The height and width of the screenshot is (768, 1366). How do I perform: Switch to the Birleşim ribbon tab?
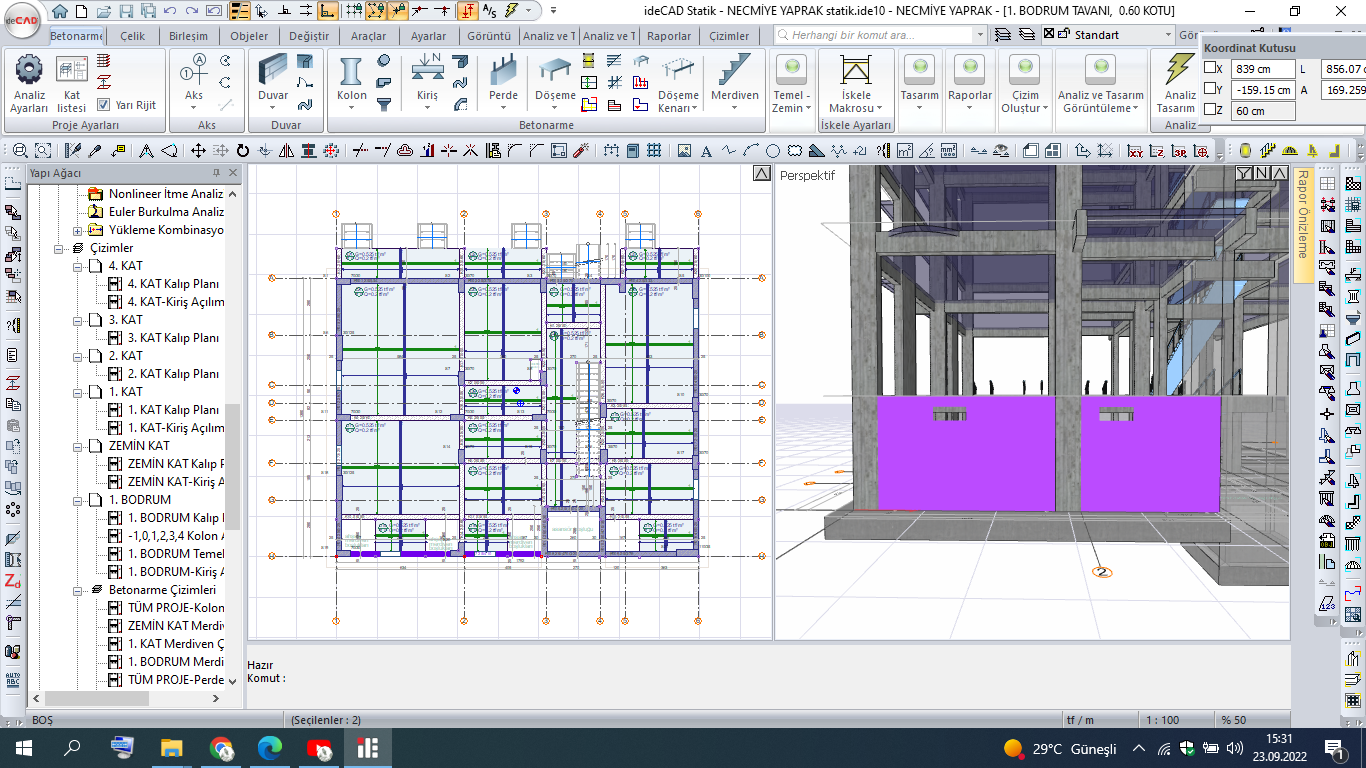pyautogui.click(x=188, y=35)
